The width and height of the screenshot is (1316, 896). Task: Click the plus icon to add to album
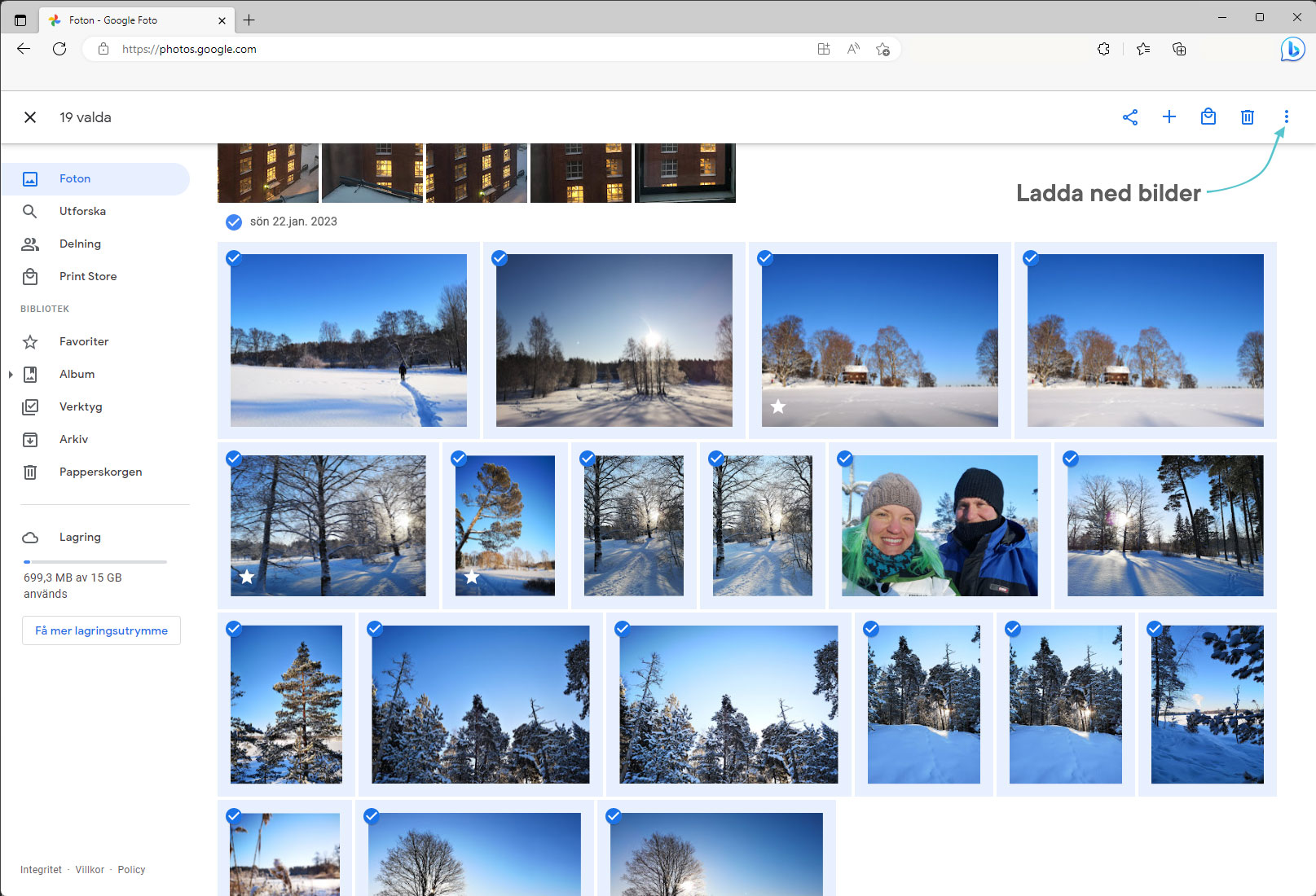point(1169,117)
